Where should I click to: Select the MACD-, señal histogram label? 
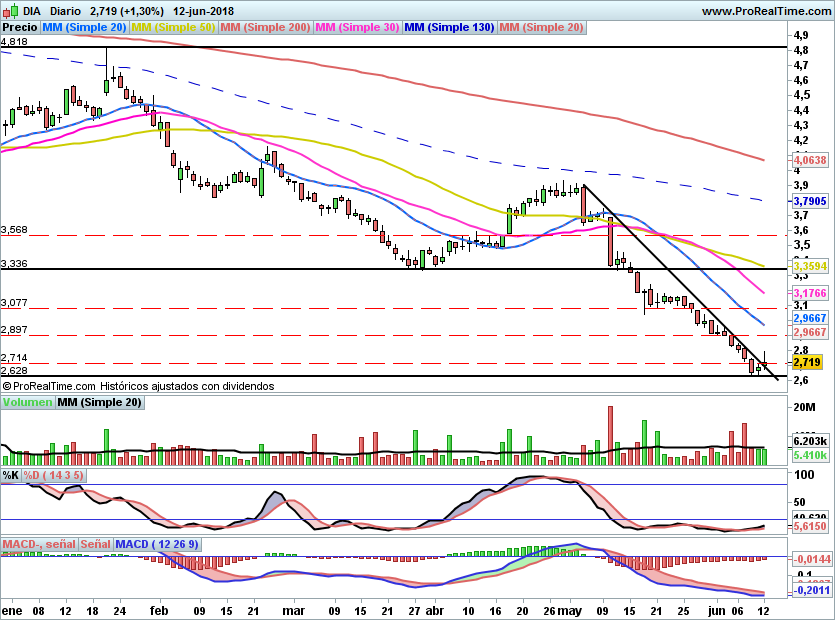pyautogui.click(x=39, y=544)
